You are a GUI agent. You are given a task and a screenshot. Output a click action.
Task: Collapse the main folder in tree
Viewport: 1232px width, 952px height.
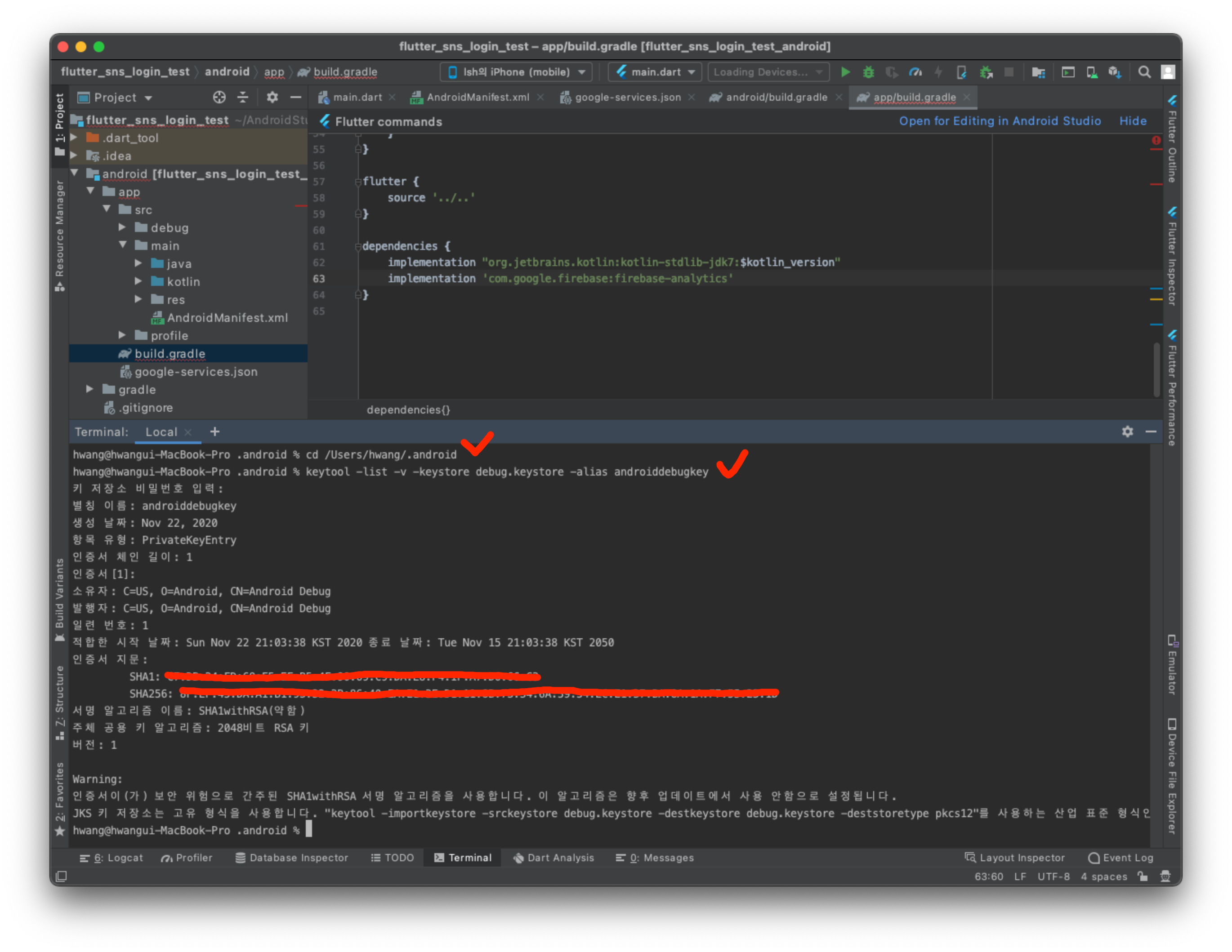pos(122,245)
